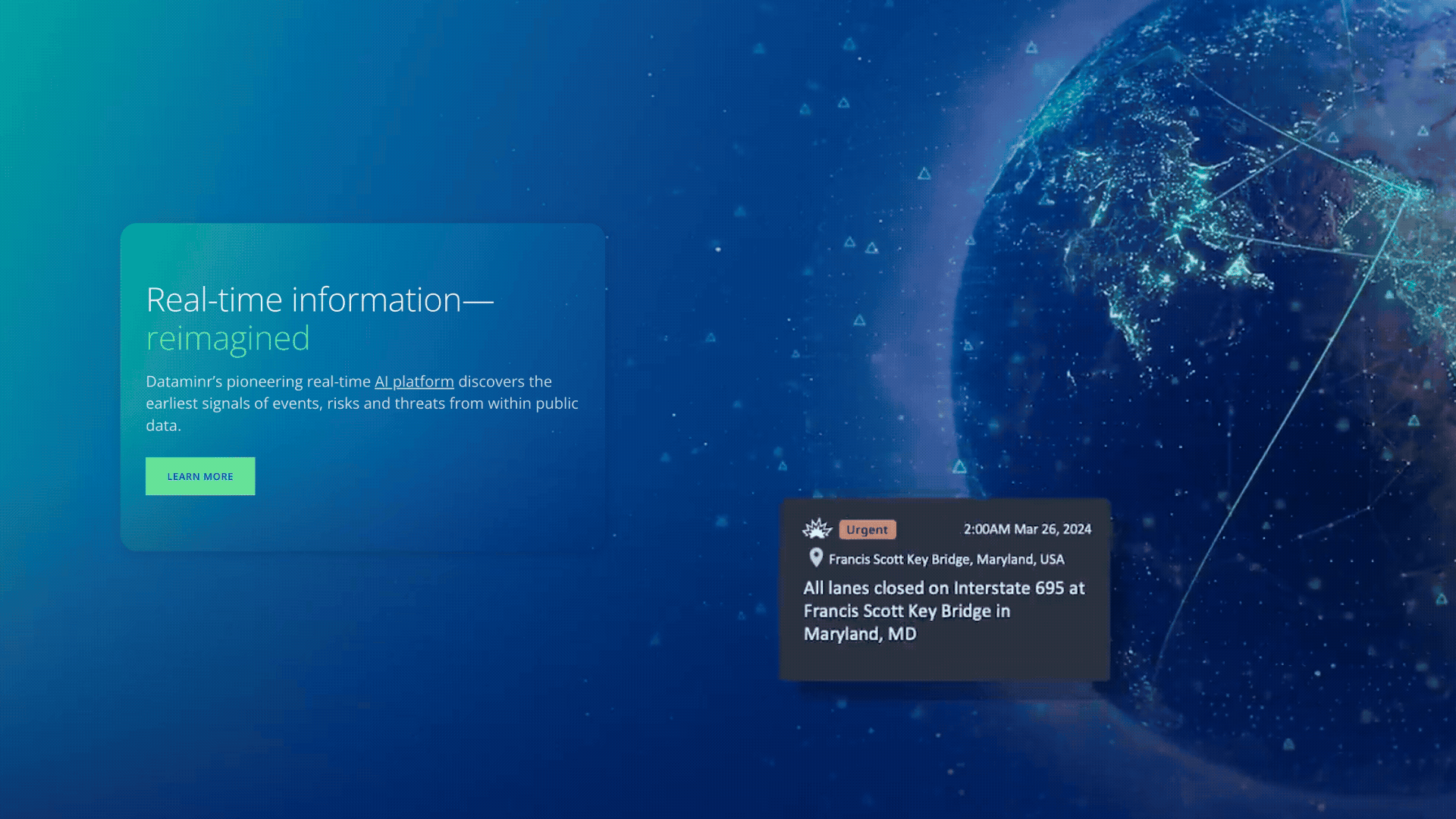Click empty bottom area of alert card

pyautogui.click(x=944, y=662)
